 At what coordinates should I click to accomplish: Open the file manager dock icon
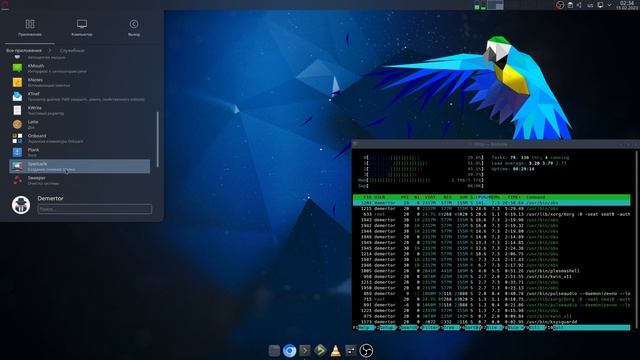(x=274, y=351)
